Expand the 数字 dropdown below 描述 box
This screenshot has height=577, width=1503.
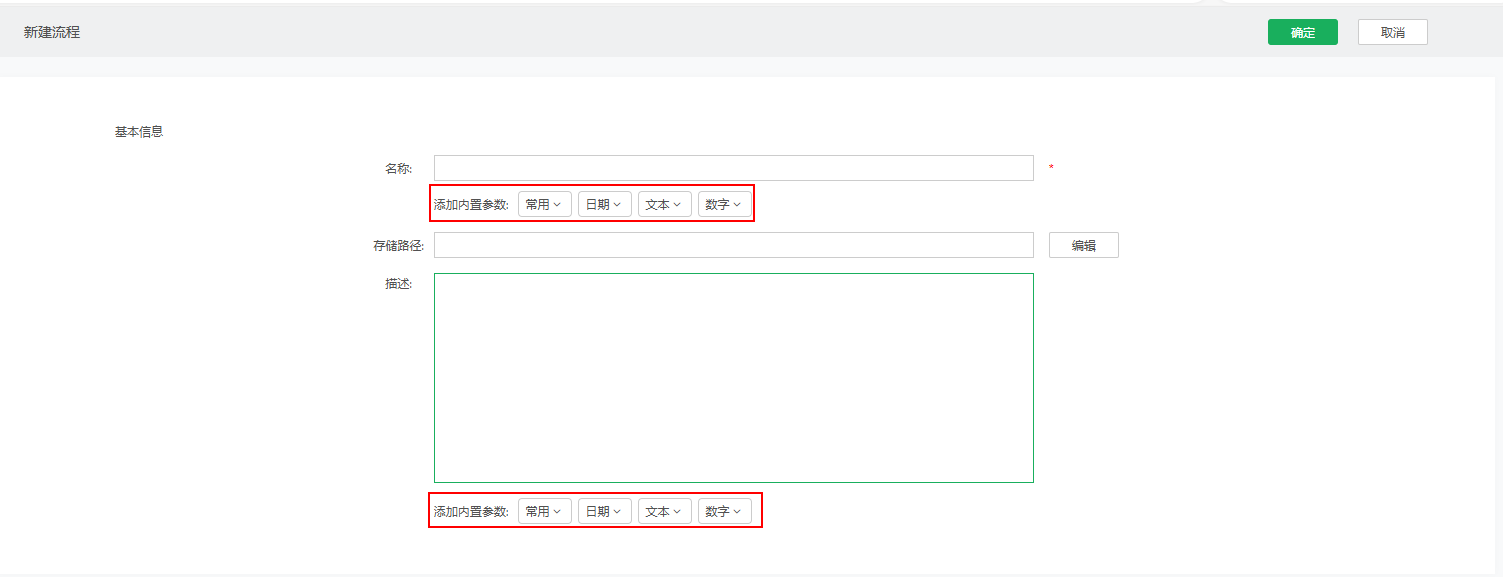[x=724, y=511]
